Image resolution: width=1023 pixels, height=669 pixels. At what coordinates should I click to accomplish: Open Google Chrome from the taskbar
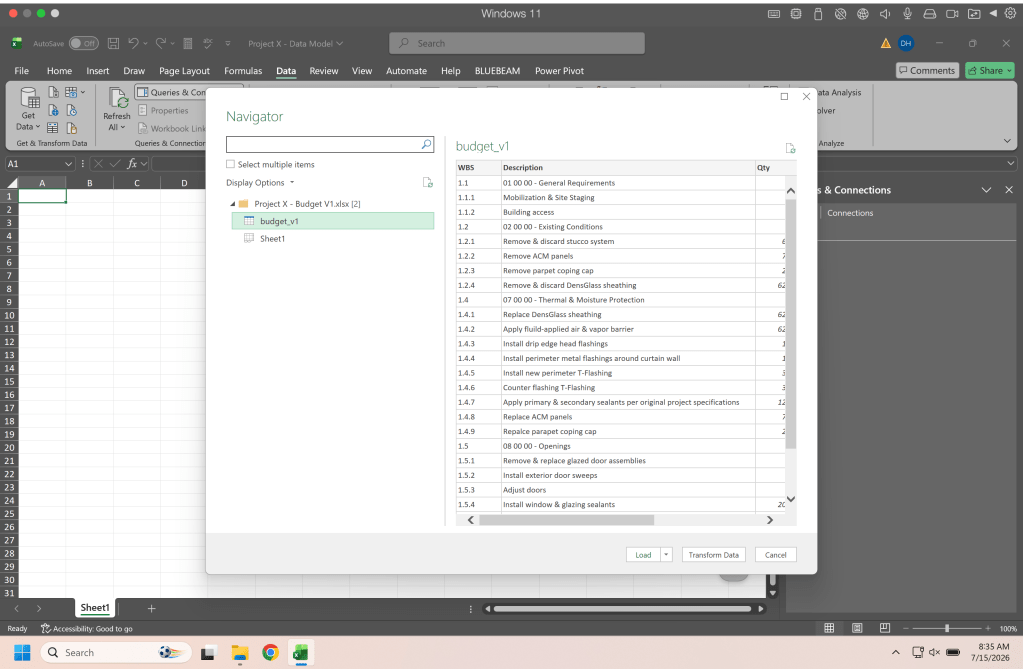[x=270, y=652]
